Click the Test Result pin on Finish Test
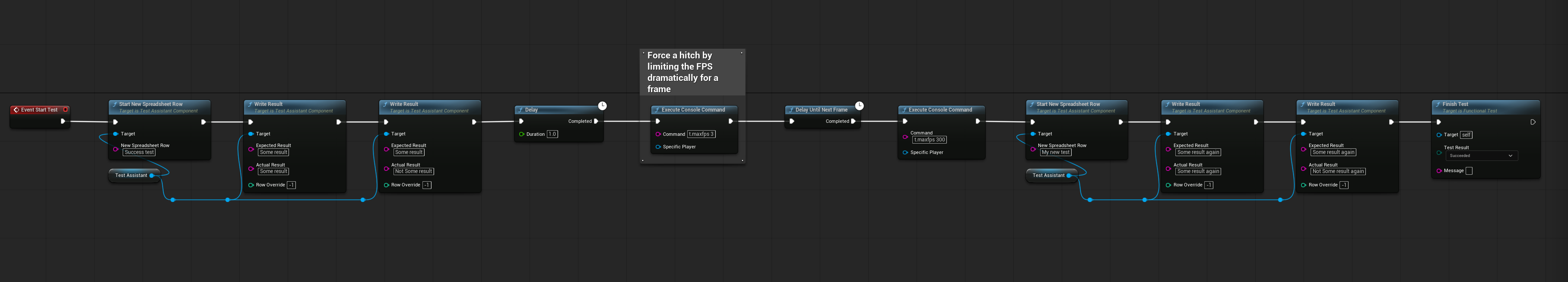Image resolution: width=1568 pixels, height=282 pixels. tap(1439, 153)
